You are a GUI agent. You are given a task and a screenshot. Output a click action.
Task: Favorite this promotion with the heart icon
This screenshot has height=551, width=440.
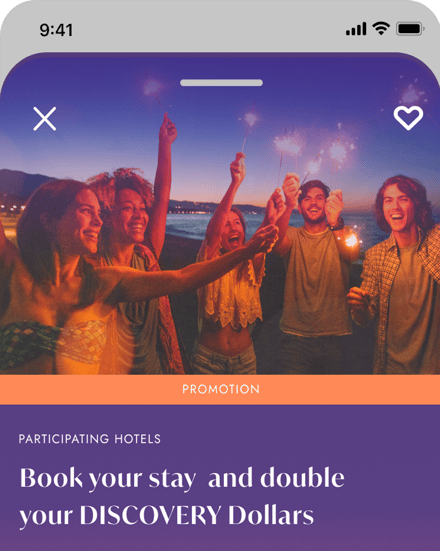(x=408, y=118)
